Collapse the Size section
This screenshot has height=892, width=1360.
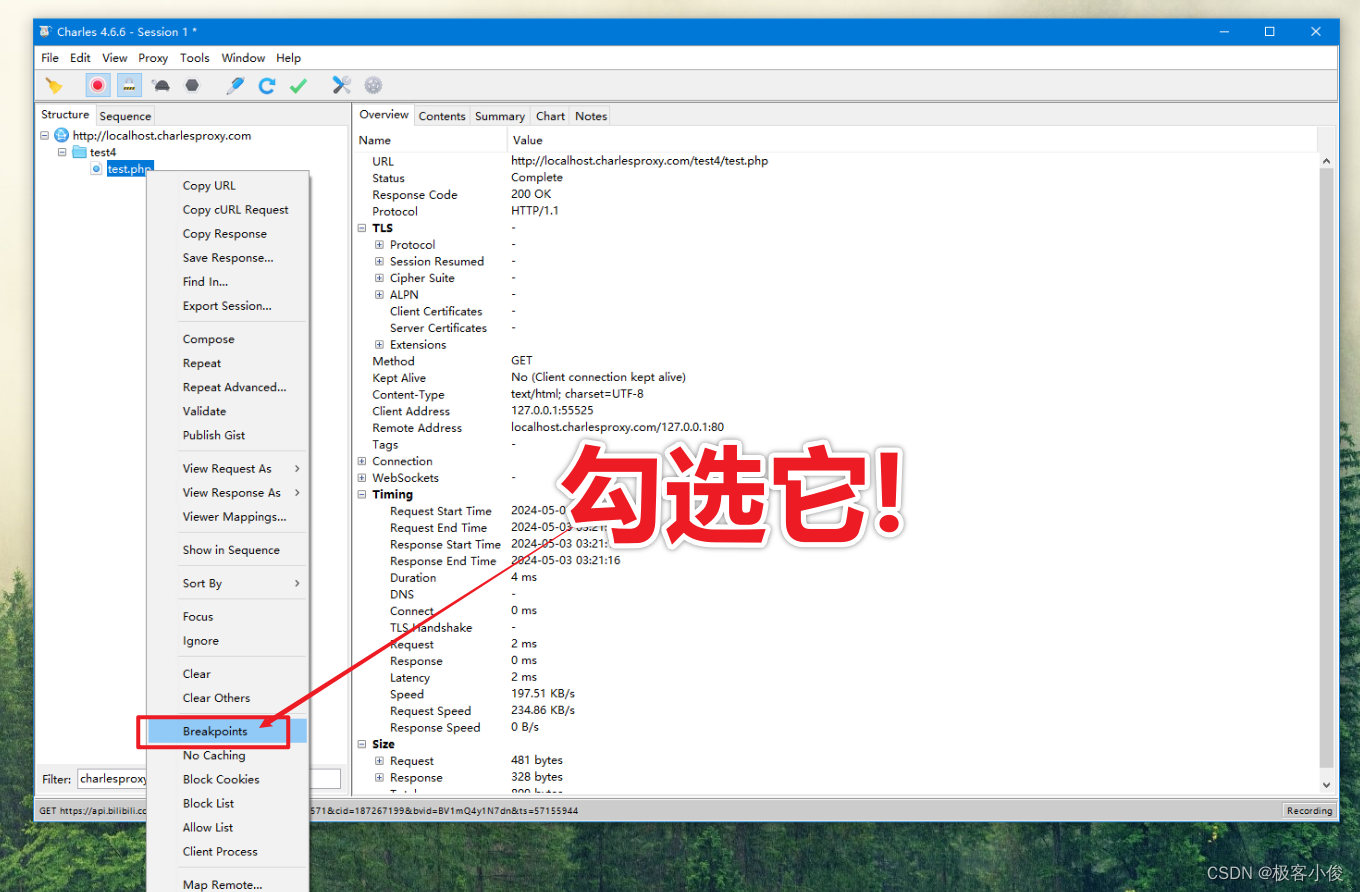pos(362,744)
